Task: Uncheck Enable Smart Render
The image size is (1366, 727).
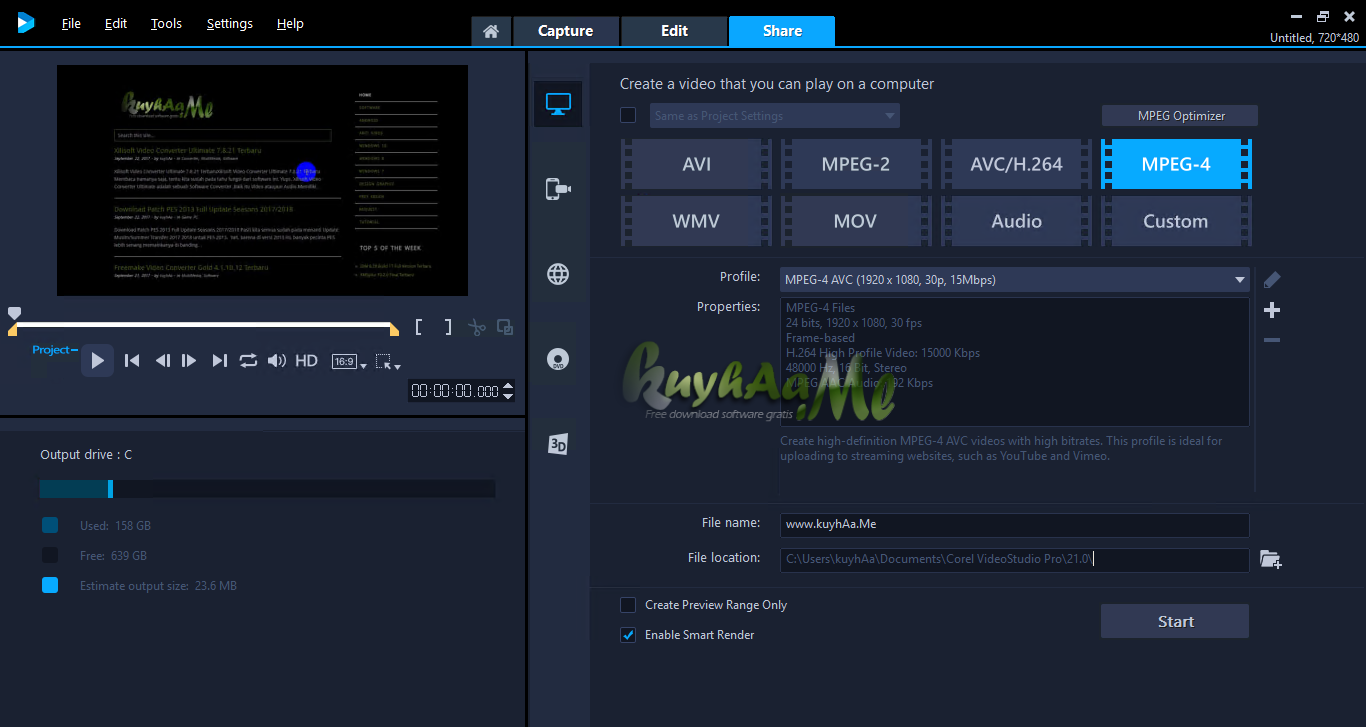Action: coord(628,635)
